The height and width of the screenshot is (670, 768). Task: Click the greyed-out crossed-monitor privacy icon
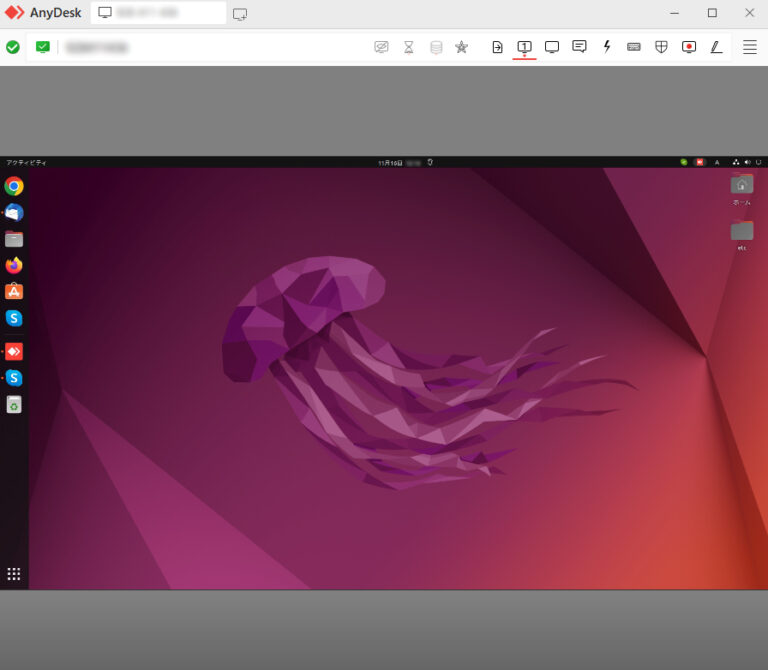pyautogui.click(x=381, y=47)
